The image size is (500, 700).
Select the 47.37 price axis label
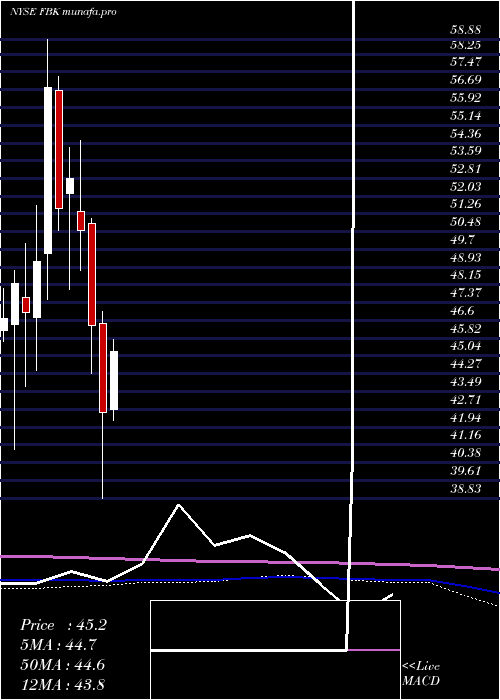pyautogui.click(x=466, y=293)
